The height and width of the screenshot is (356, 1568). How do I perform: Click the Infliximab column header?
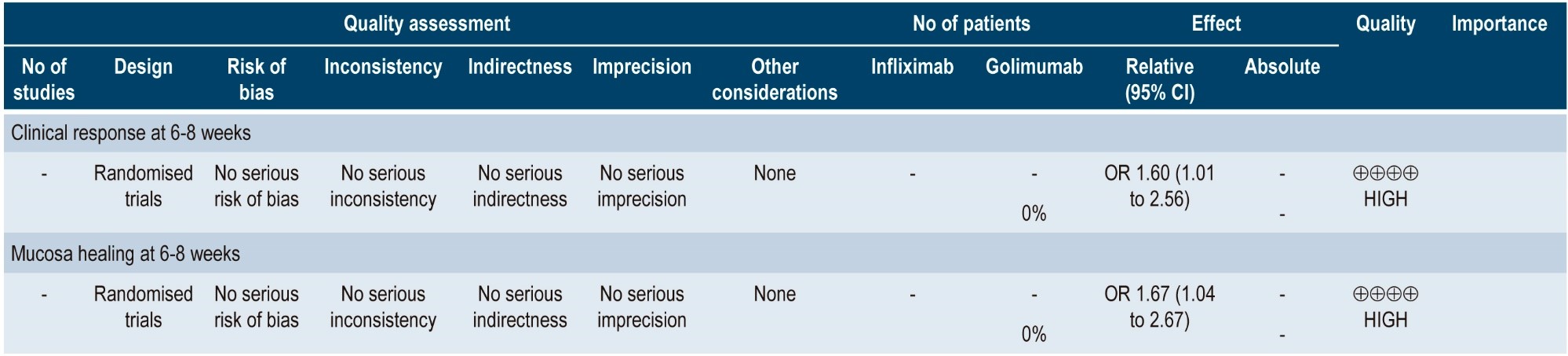pos(912,67)
